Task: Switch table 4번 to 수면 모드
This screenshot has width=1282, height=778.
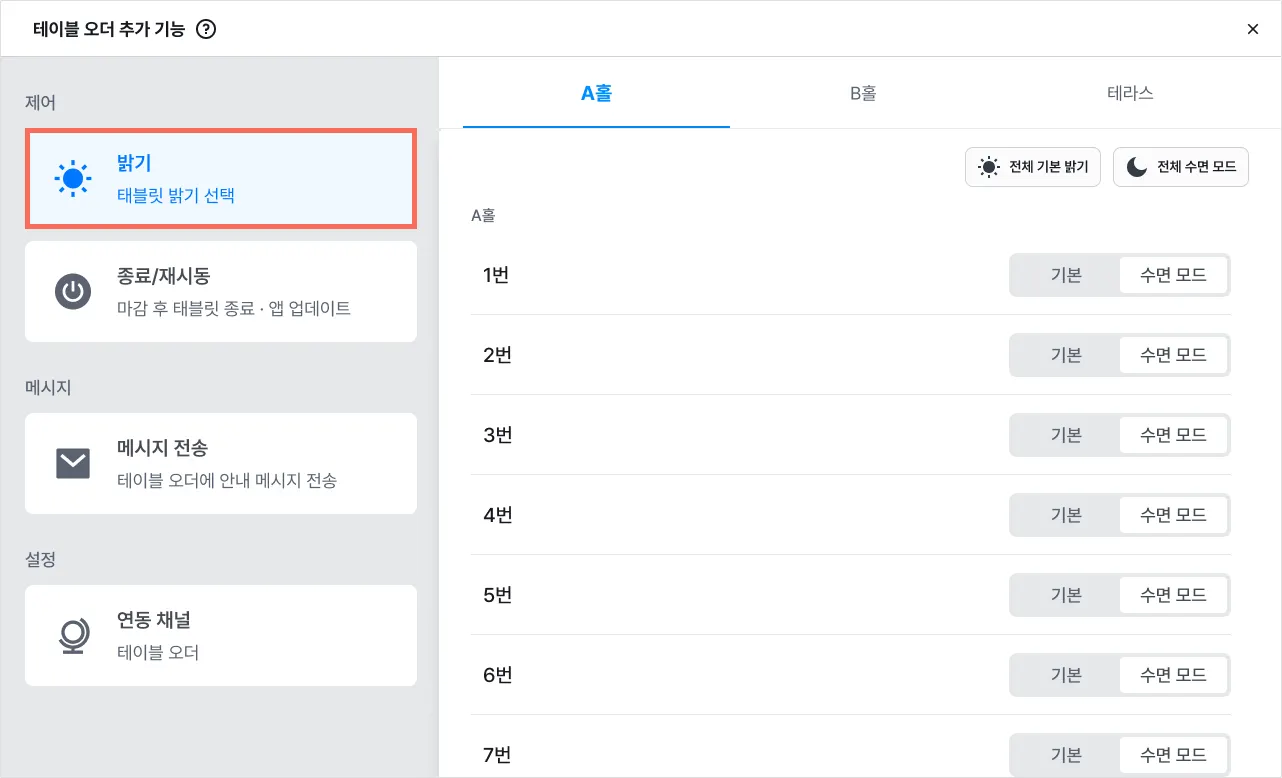Action: tap(1173, 515)
